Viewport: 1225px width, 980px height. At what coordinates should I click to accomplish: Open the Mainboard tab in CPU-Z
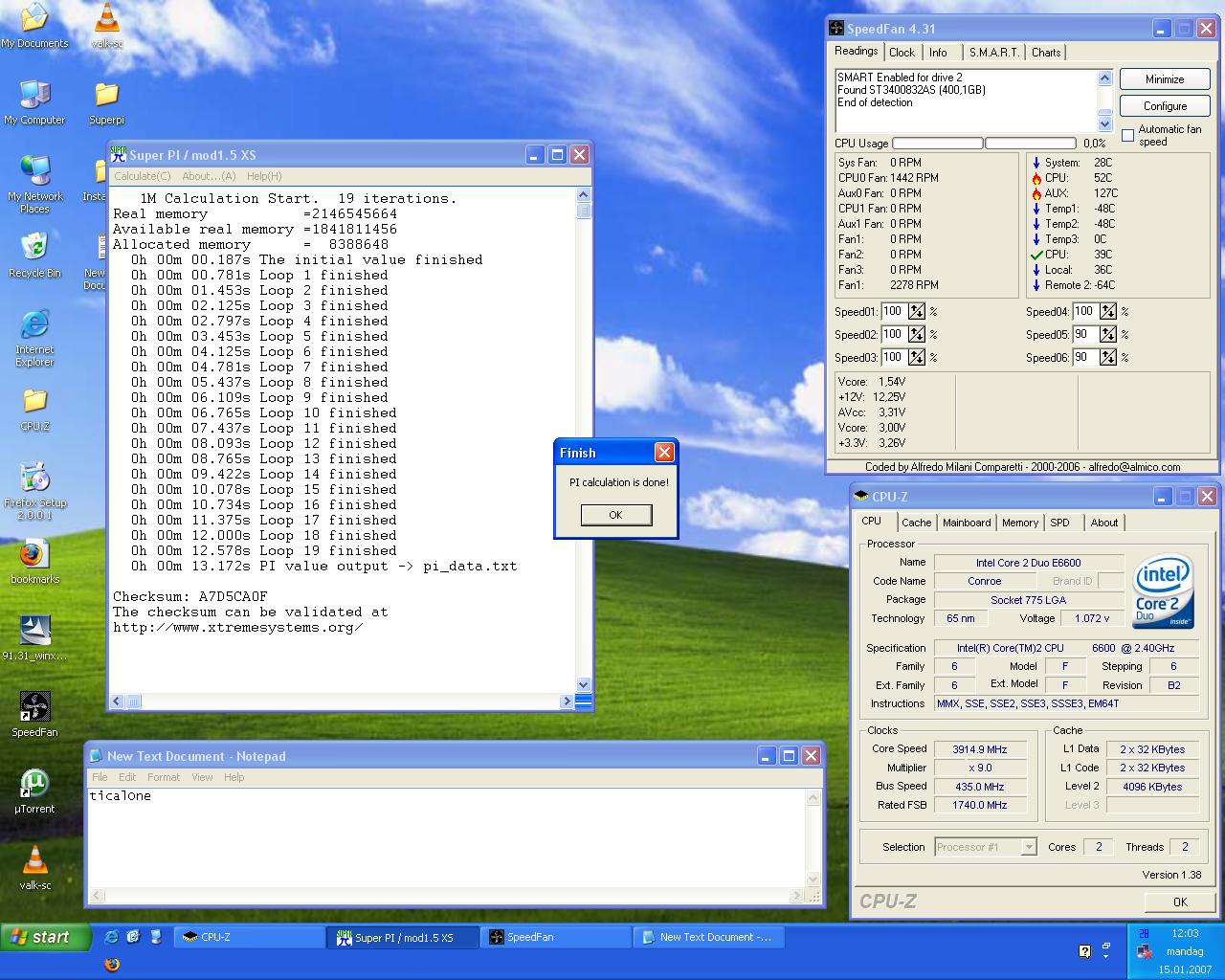(x=967, y=523)
